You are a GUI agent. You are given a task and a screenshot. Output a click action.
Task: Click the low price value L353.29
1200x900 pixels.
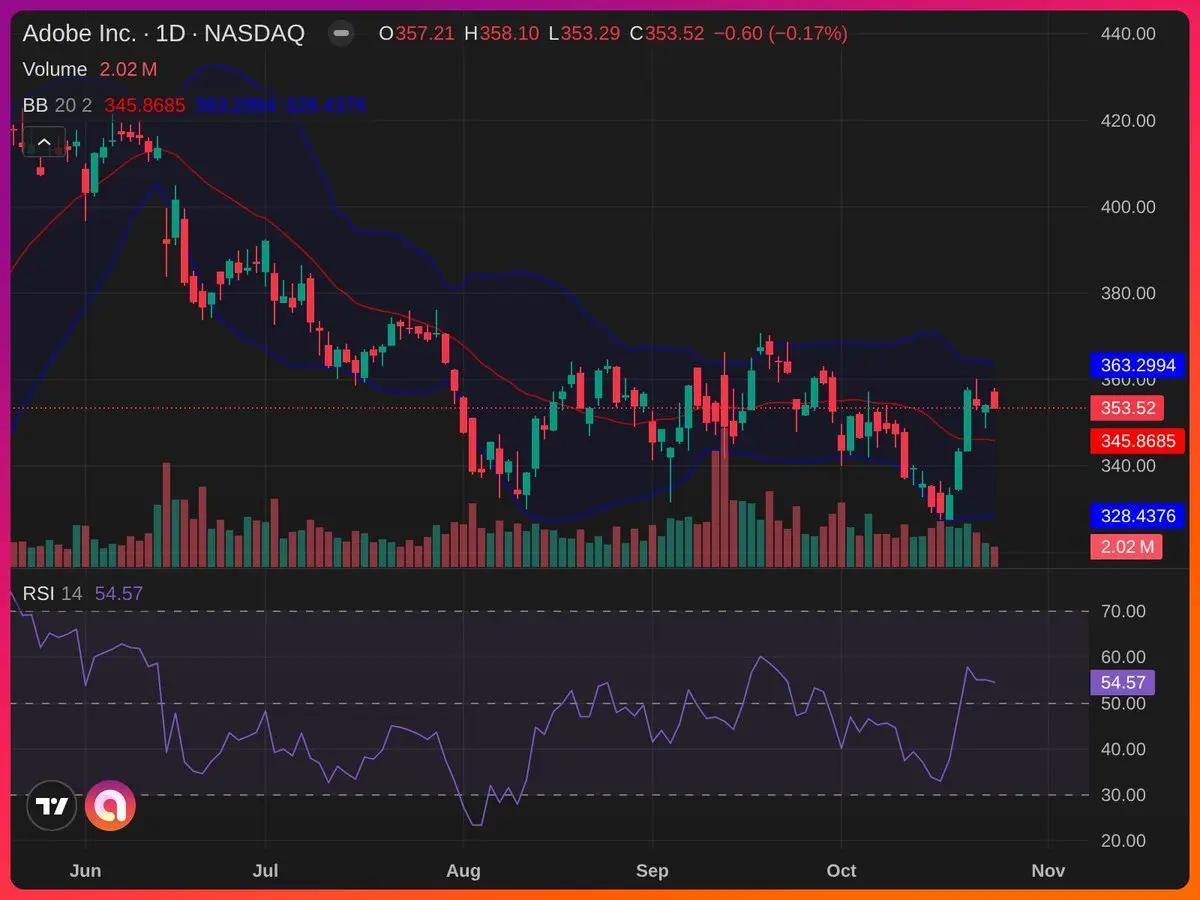point(583,34)
